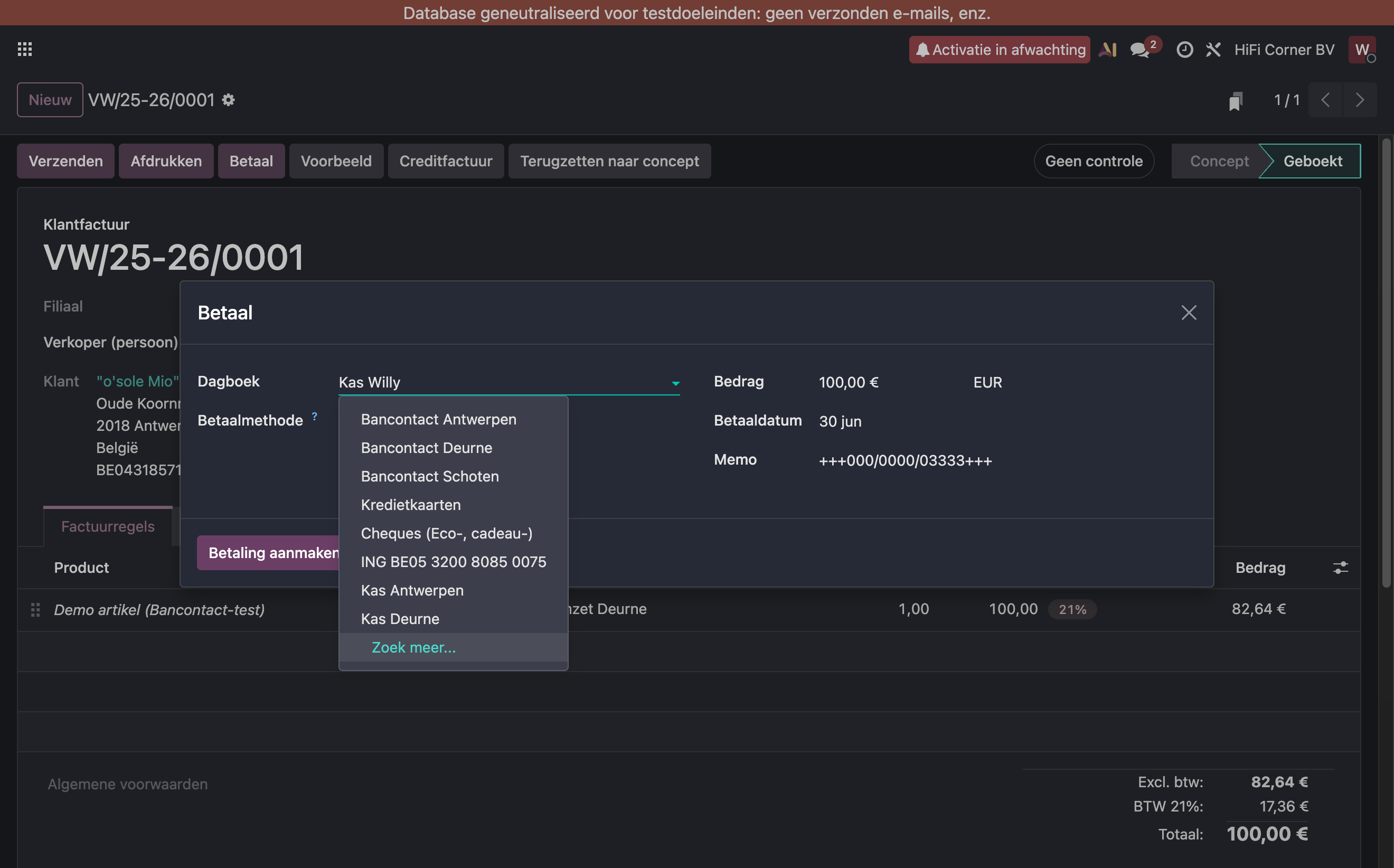
Task: Click the line amount 82,64 €
Action: [1258, 609]
